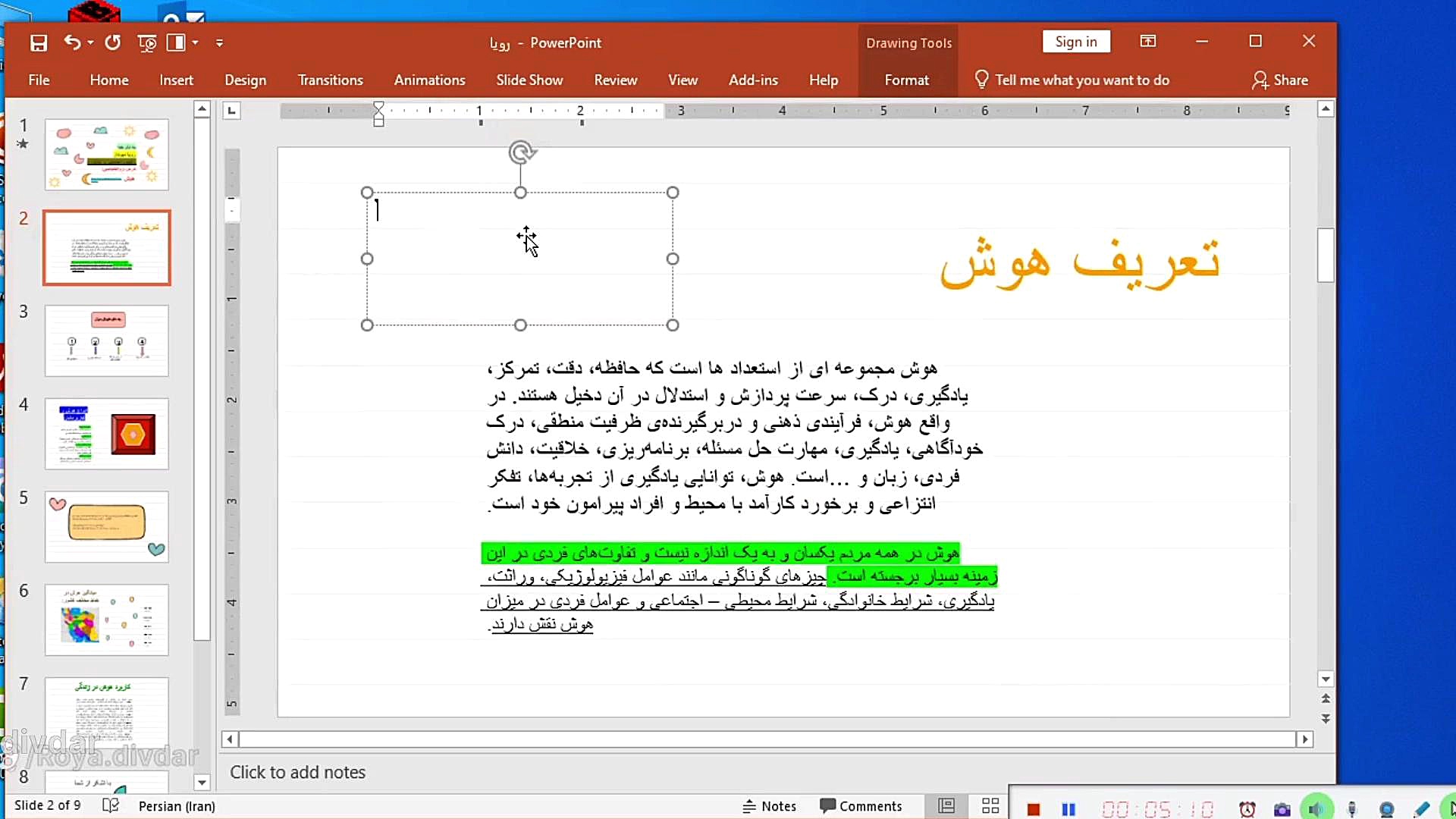
Task: Open Customize Quick Access Toolbar dropdown
Action: pos(219,43)
